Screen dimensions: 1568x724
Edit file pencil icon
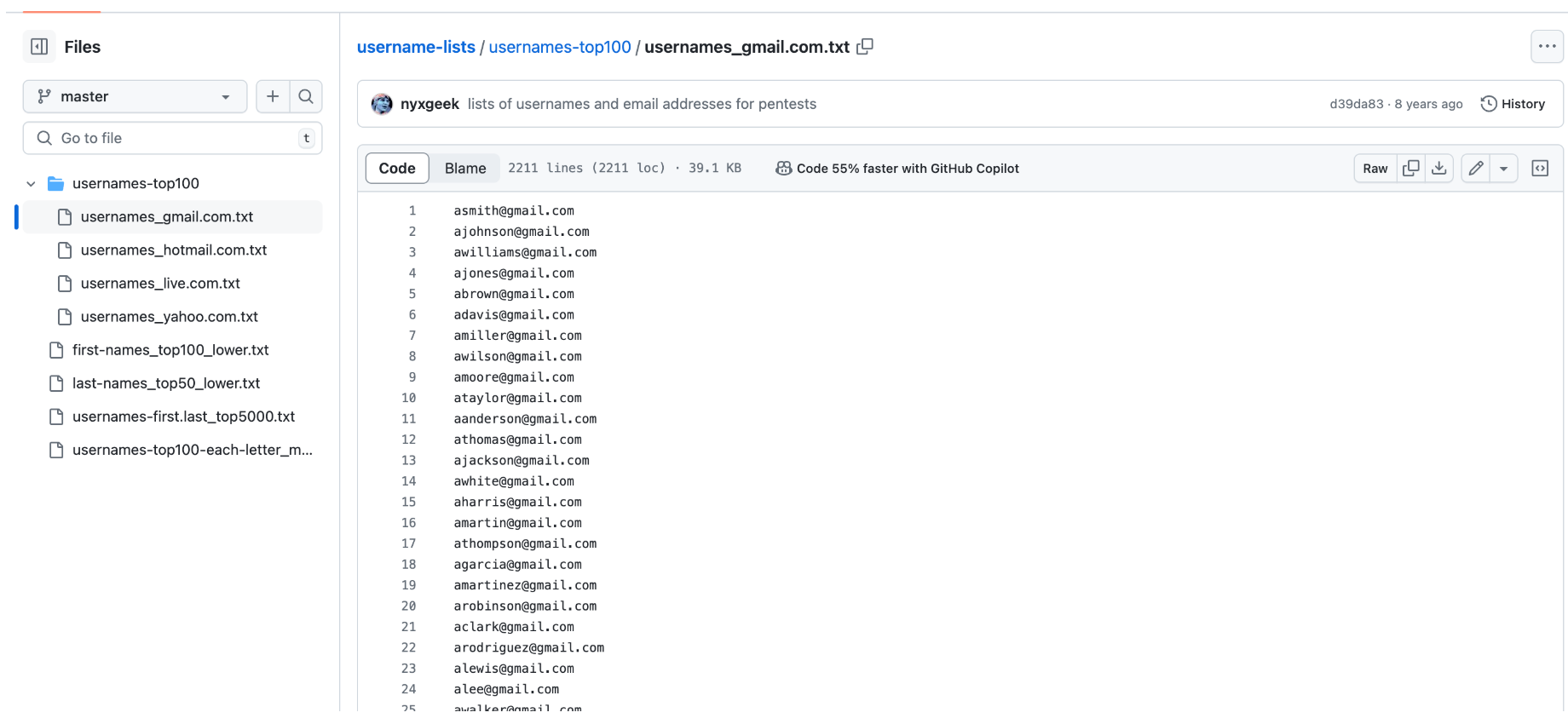click(1476, 169)
